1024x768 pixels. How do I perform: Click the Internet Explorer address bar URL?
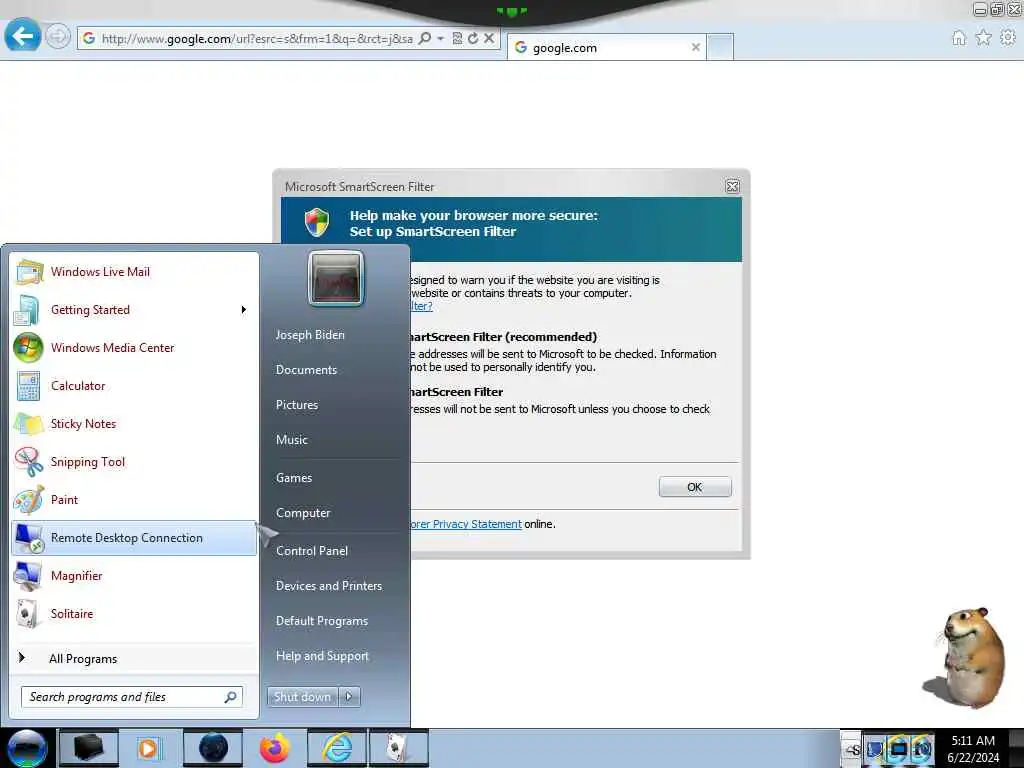(257, 39)
